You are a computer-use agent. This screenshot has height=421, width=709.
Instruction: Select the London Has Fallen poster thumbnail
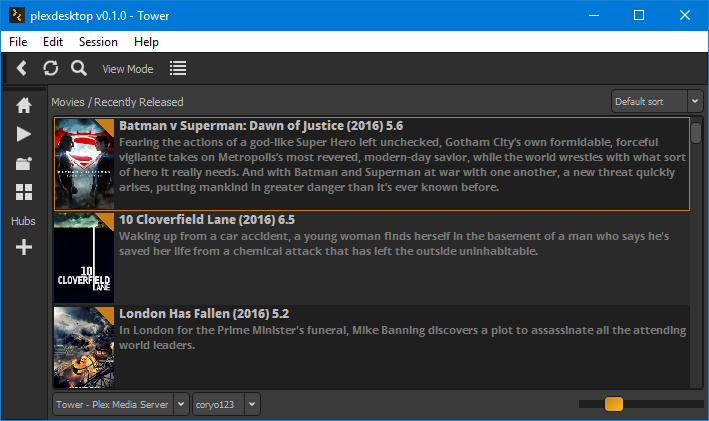(84, 347)
